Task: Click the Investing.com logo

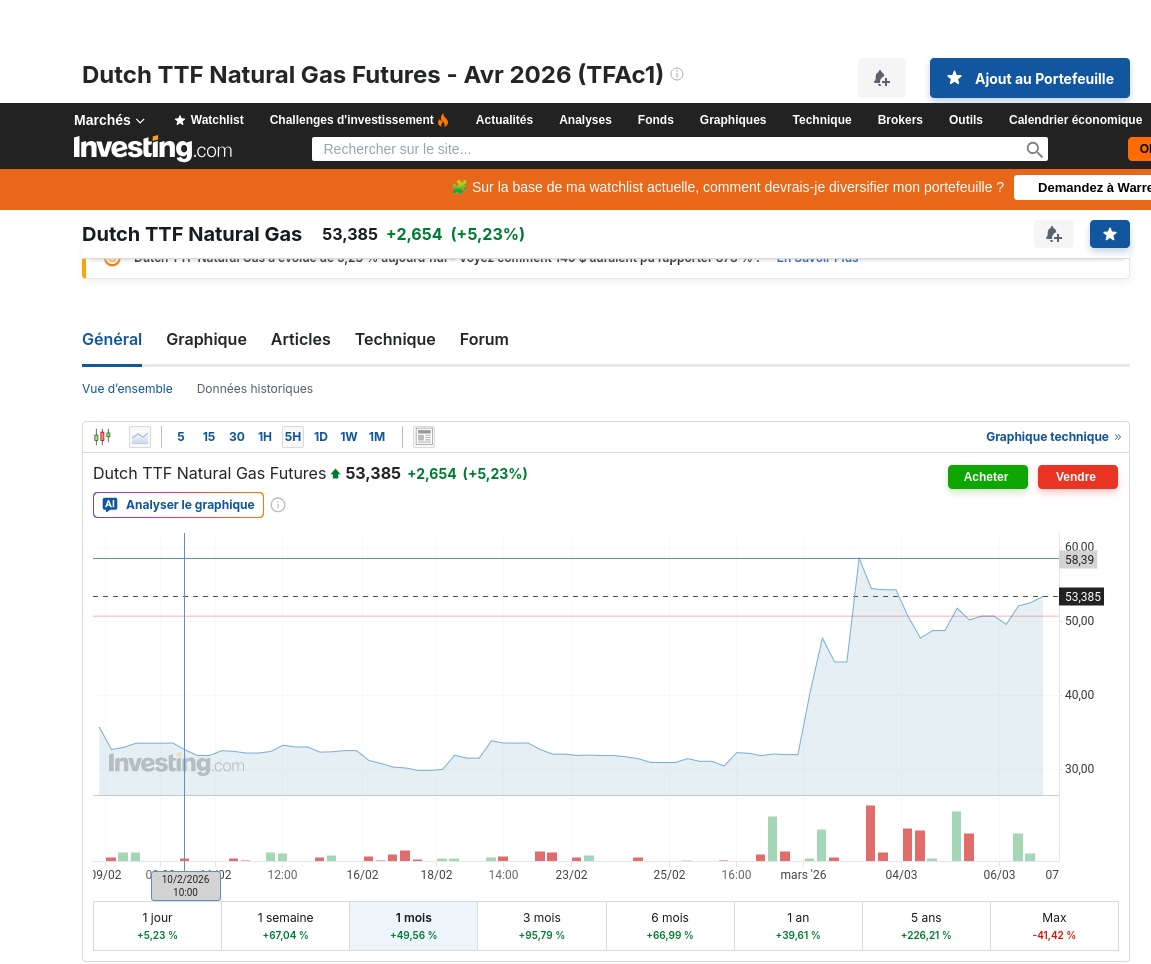Action: (x=153, y=149)
